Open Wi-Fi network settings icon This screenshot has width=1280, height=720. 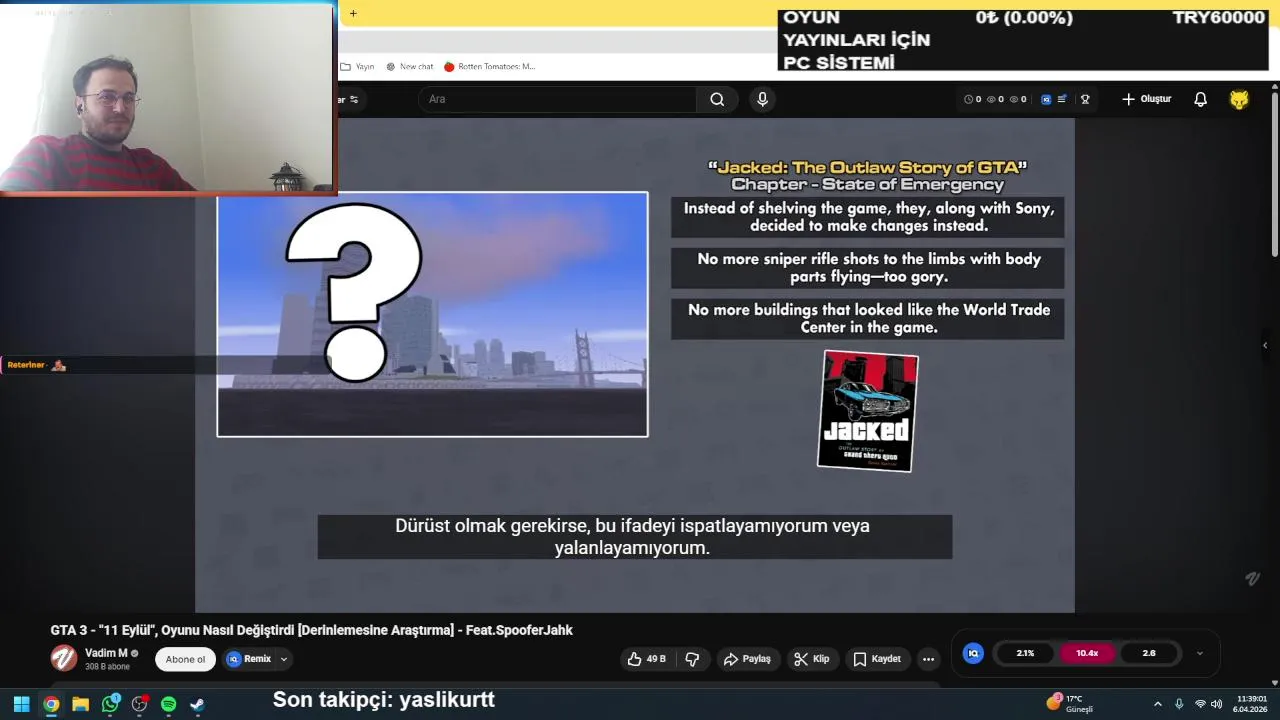click(x=1200, y=704)
